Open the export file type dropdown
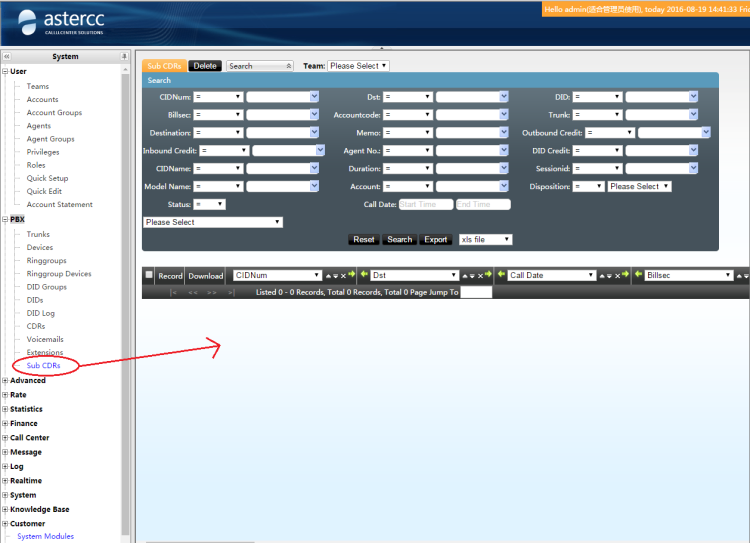Screen dimensions: 750x543 [x=485, y=240]
